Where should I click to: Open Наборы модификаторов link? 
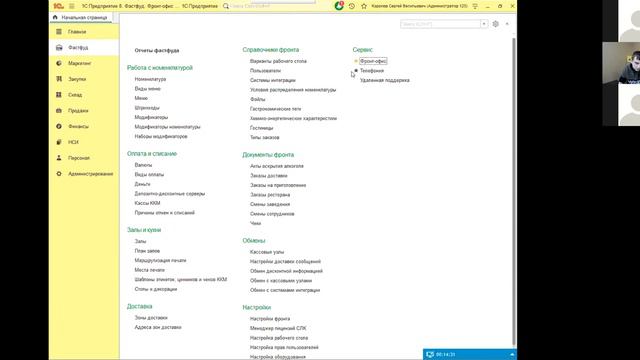[161, 136]
